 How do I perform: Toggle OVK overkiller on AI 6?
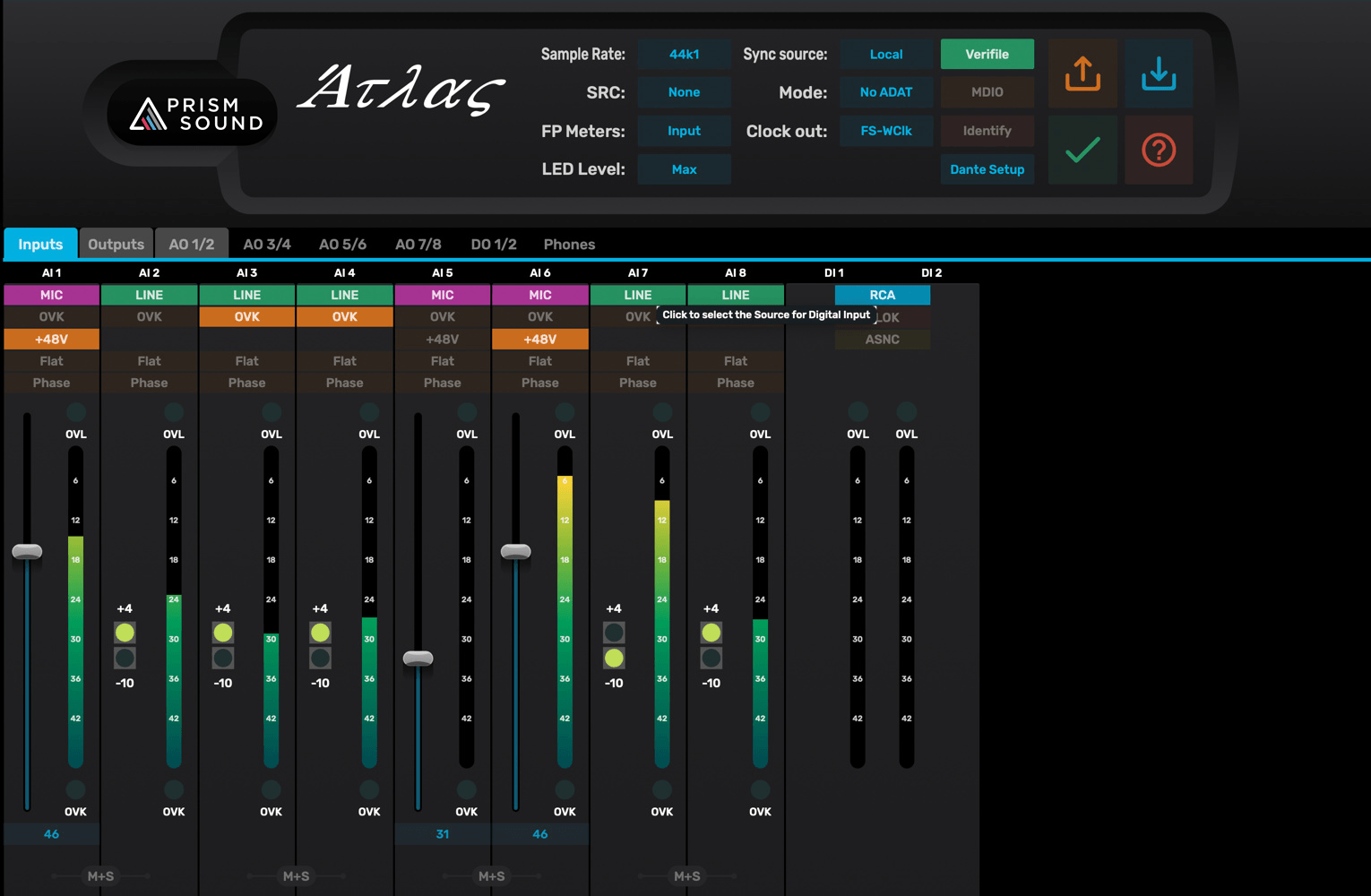point(540,317)
